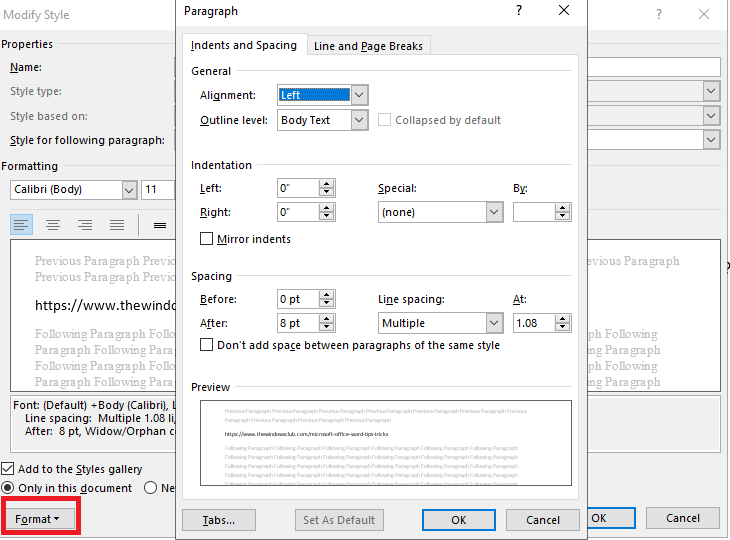Toggle Add to the Styles gallery checkbox

tap(8, 469)
